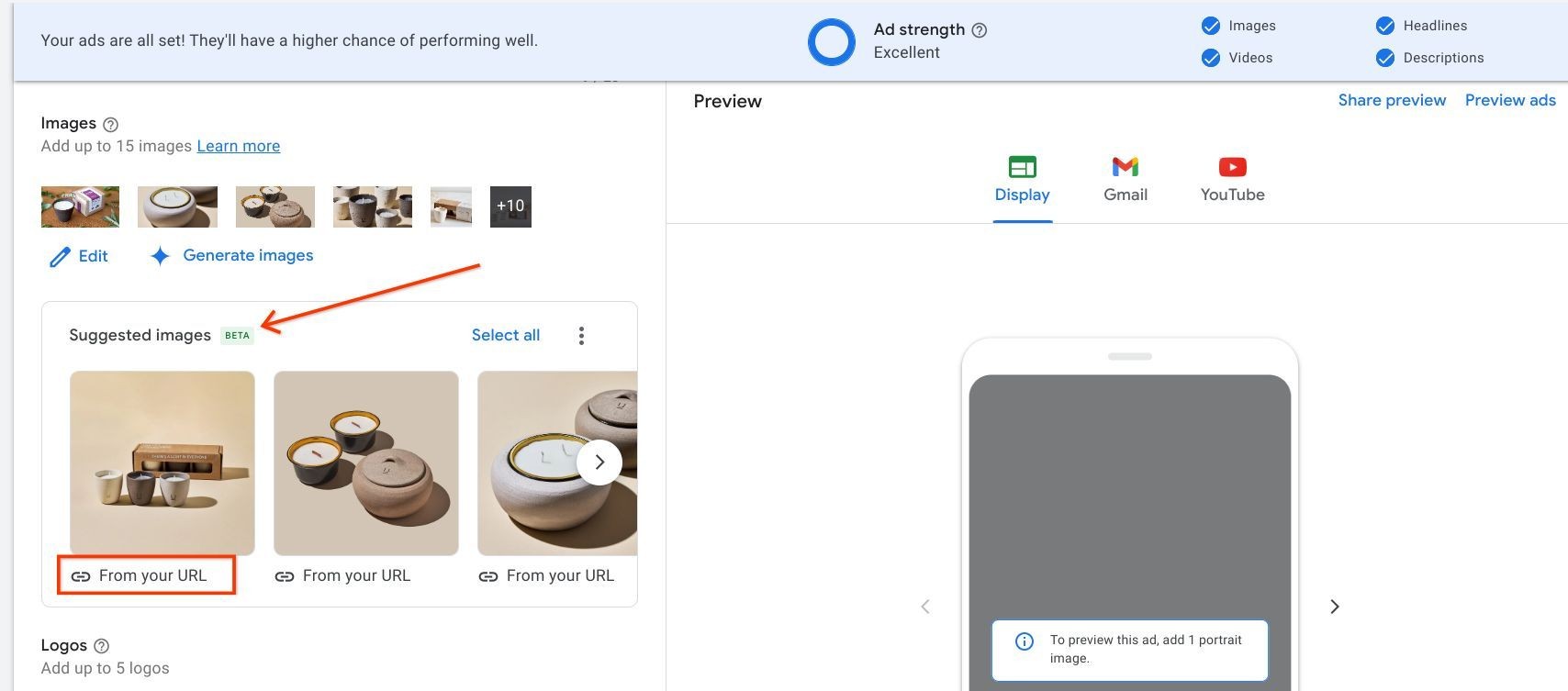Click the Logos help question mark icon
The height and width of the screenshot is (691, 1568).
pos(102,646)
